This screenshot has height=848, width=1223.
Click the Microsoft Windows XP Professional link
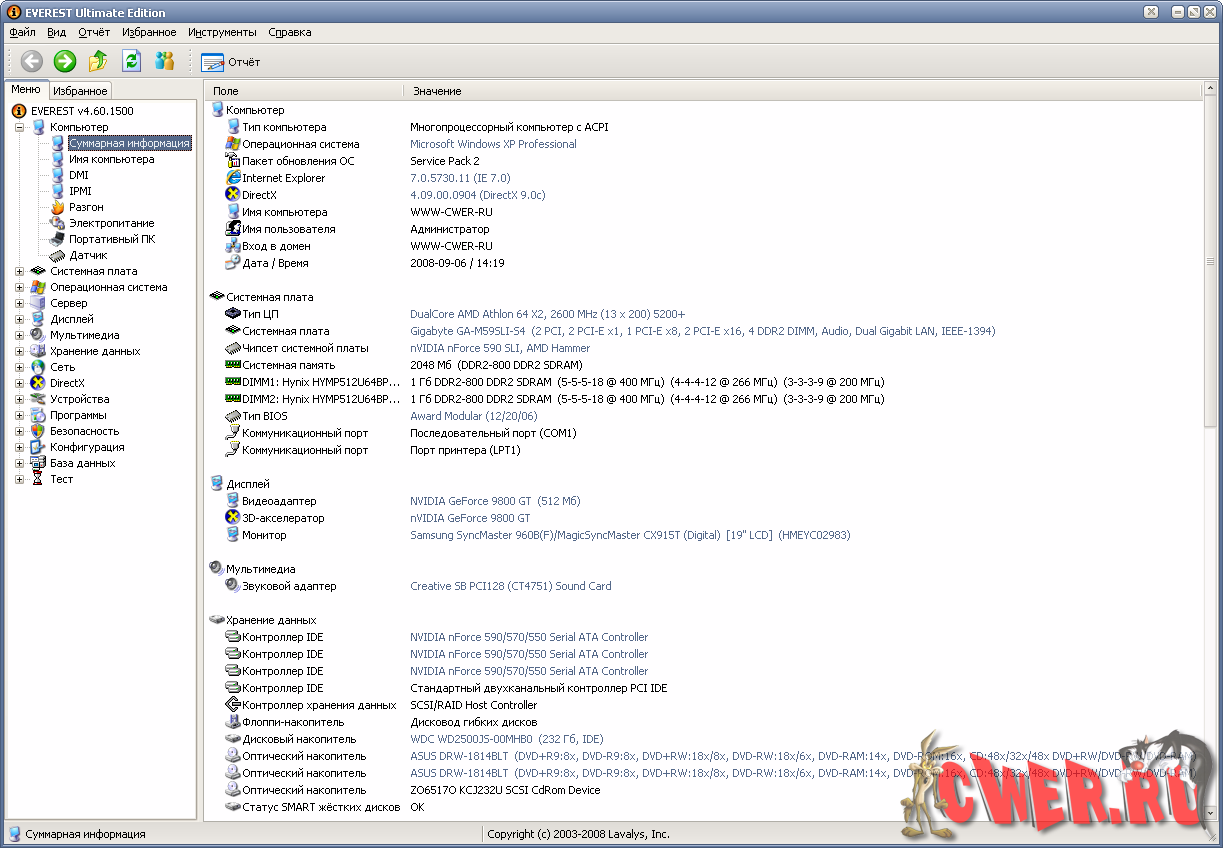point(493,144)
